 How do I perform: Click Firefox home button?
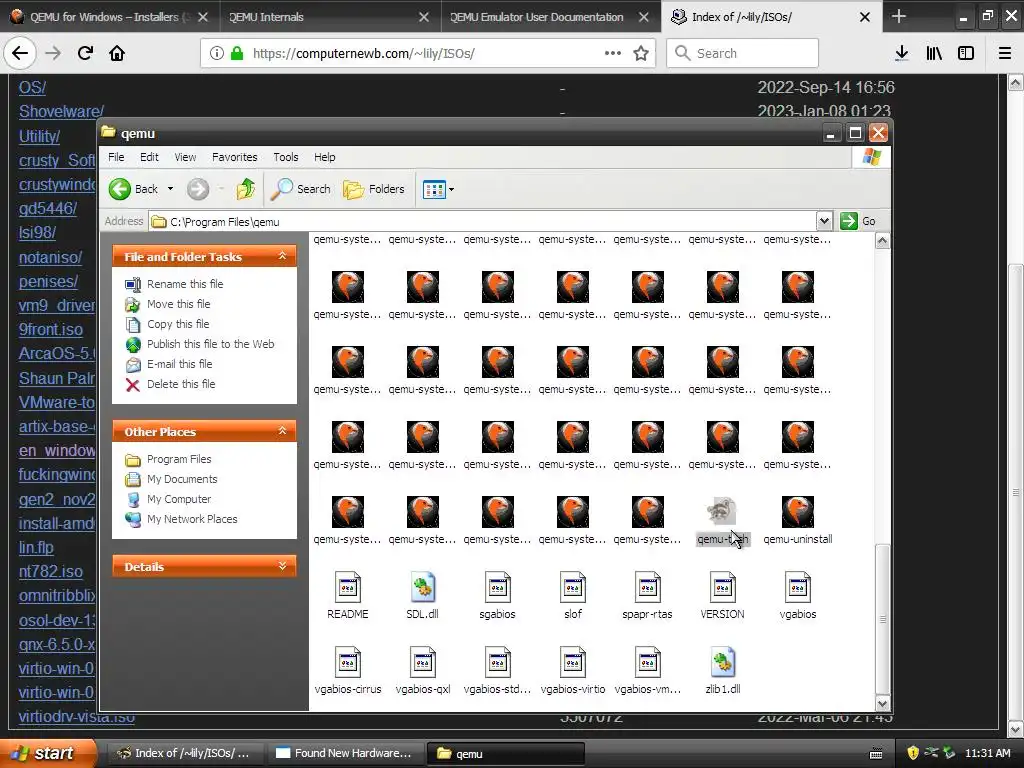[117, 53]
